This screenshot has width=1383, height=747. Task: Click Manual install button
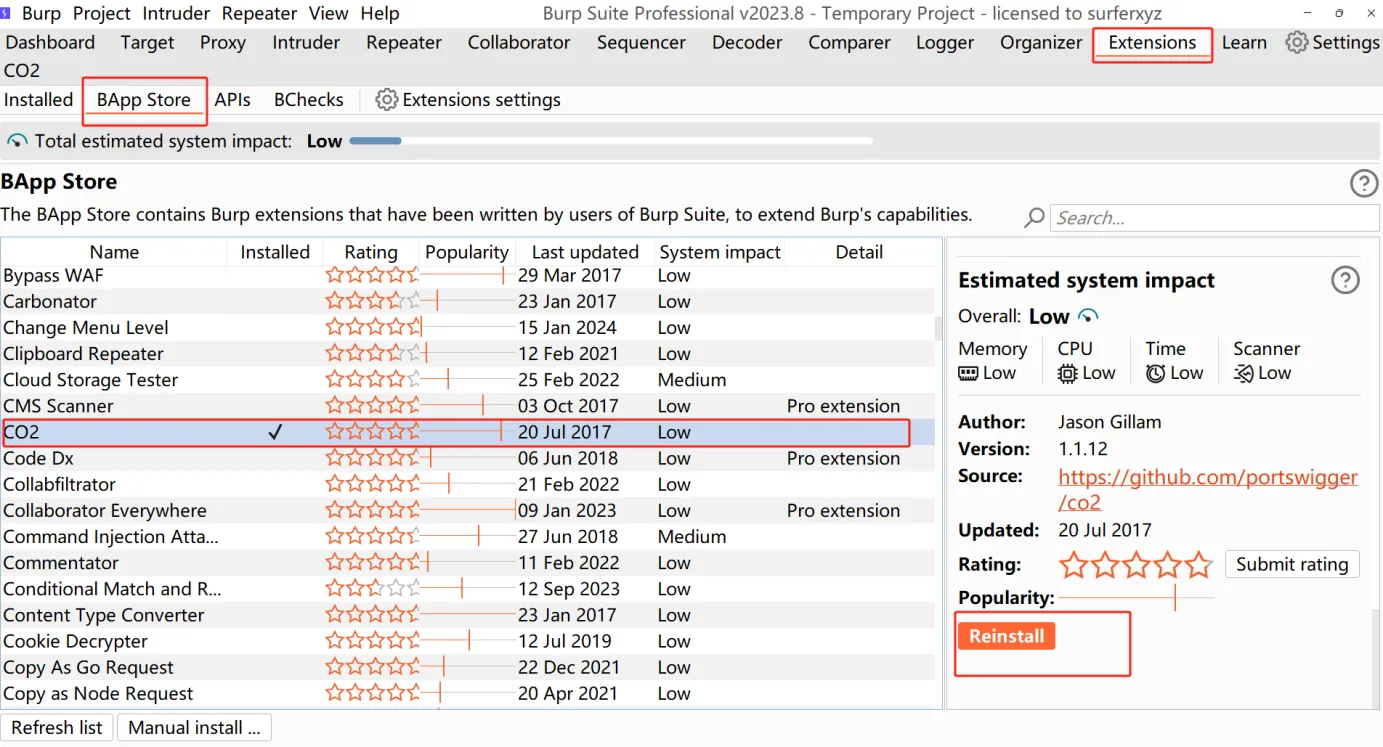pos(194,728)
